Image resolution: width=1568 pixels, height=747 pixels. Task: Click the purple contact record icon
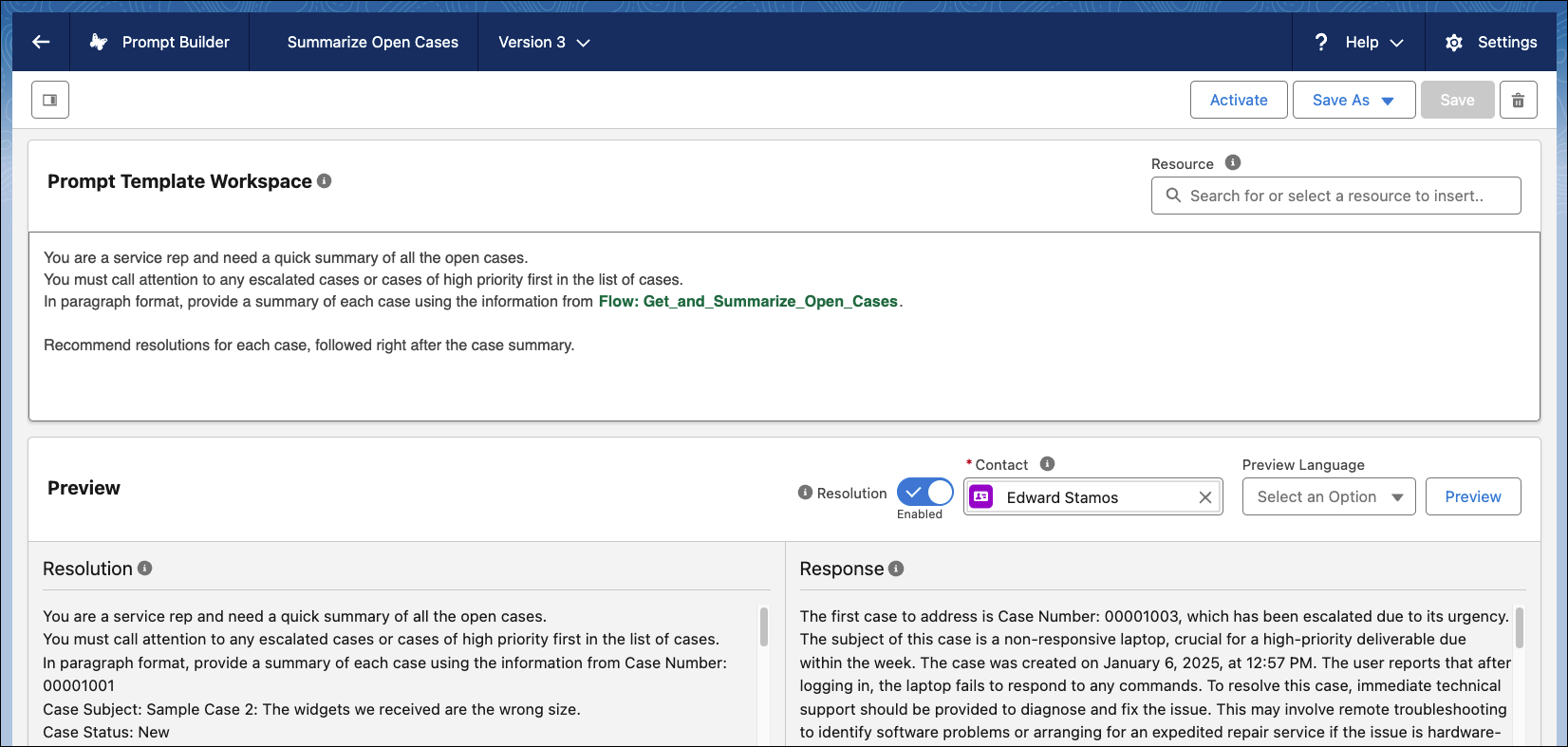pos(981,496)
